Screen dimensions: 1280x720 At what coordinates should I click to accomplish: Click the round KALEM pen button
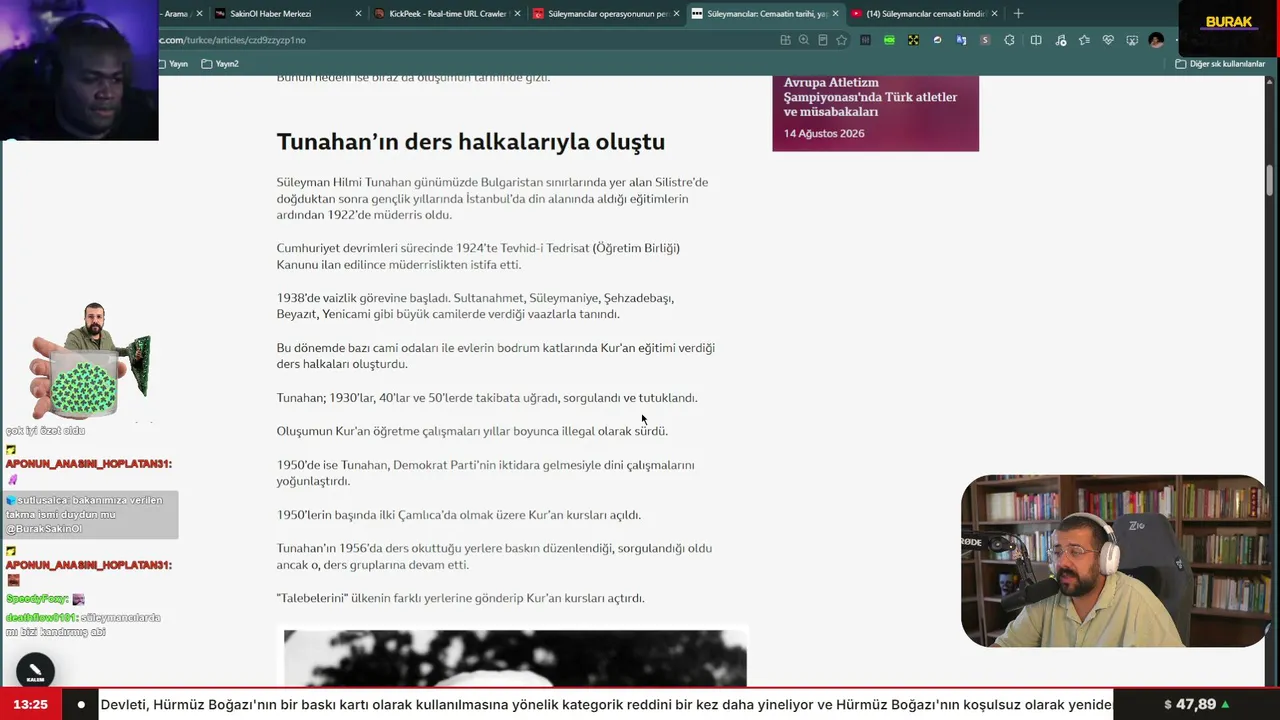pyautogui.click(x=35, y=671)
